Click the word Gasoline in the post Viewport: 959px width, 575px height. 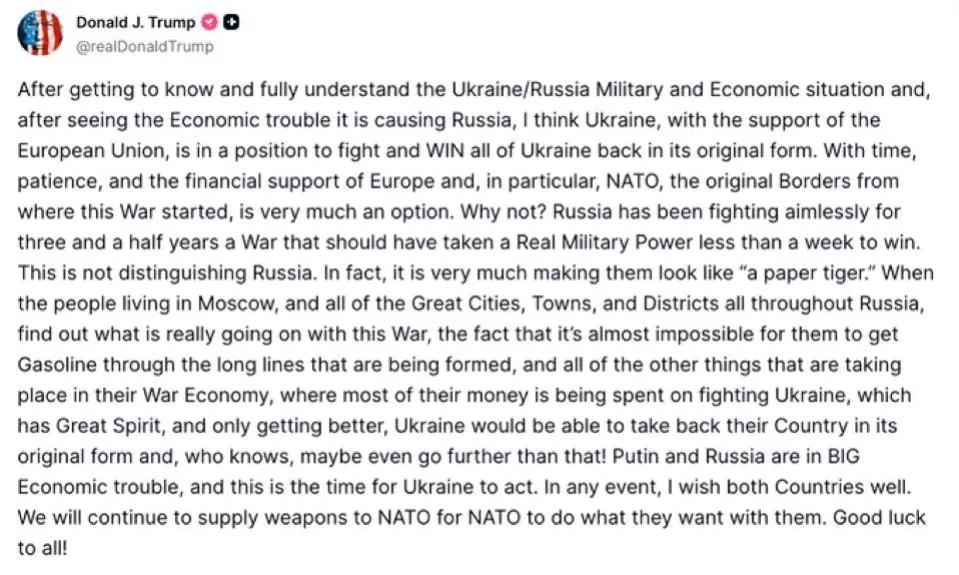pos(57,365)
